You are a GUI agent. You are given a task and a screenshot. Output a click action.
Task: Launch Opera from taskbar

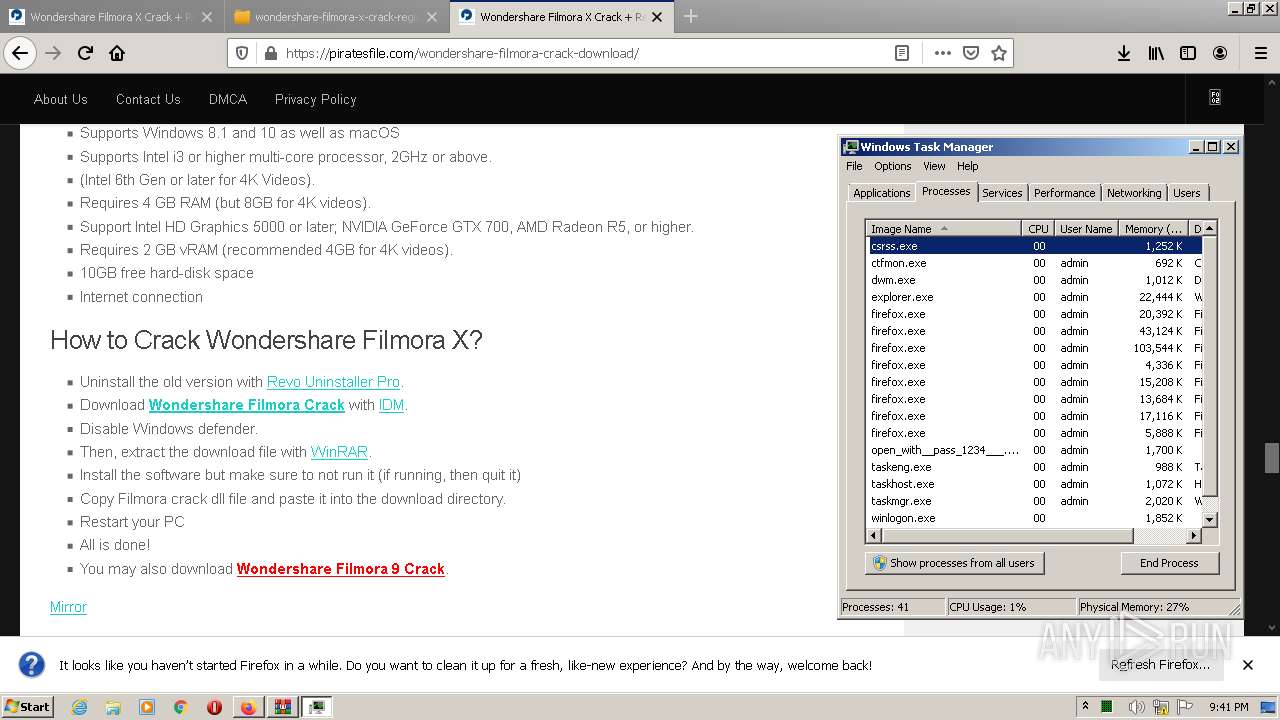click(x=214, y=707)
